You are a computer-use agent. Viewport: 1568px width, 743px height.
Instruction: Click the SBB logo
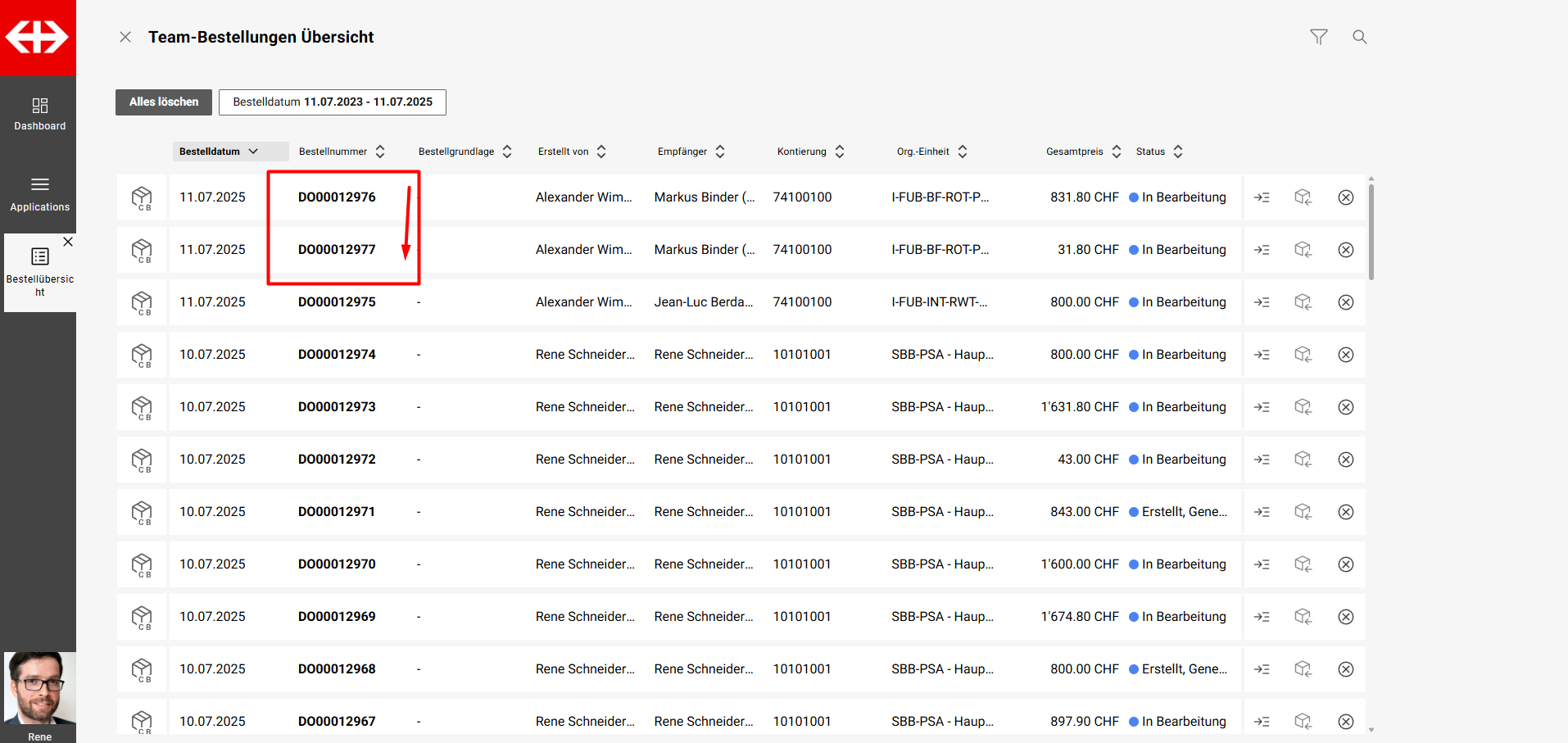click(x=38, y=38)
